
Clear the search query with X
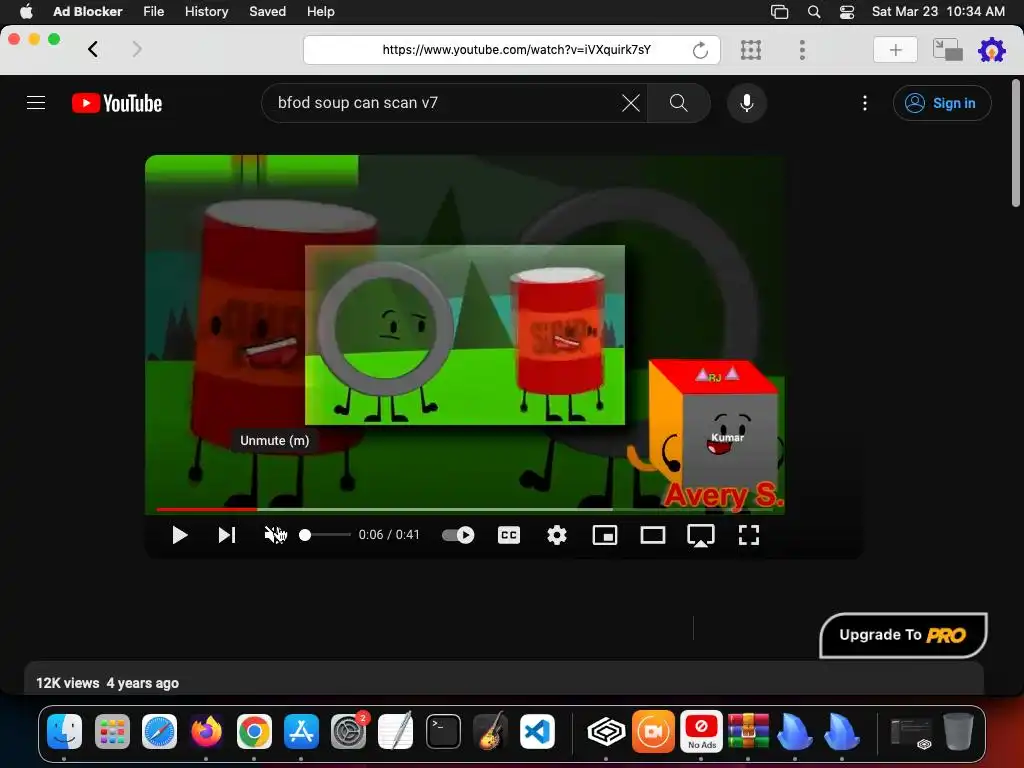coord(631,103)
